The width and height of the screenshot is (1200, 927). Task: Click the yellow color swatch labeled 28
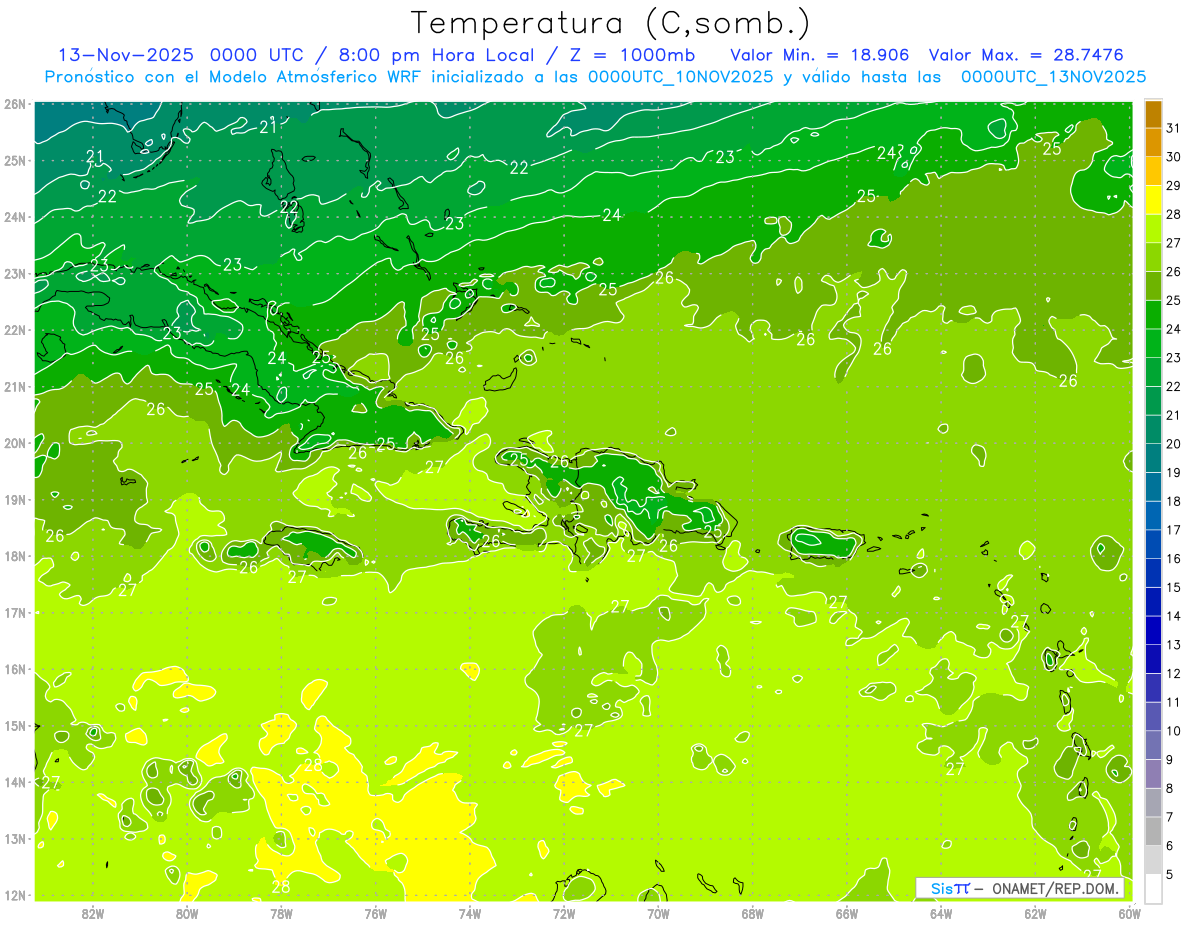pyautogui.click(x=1153, y=199)
